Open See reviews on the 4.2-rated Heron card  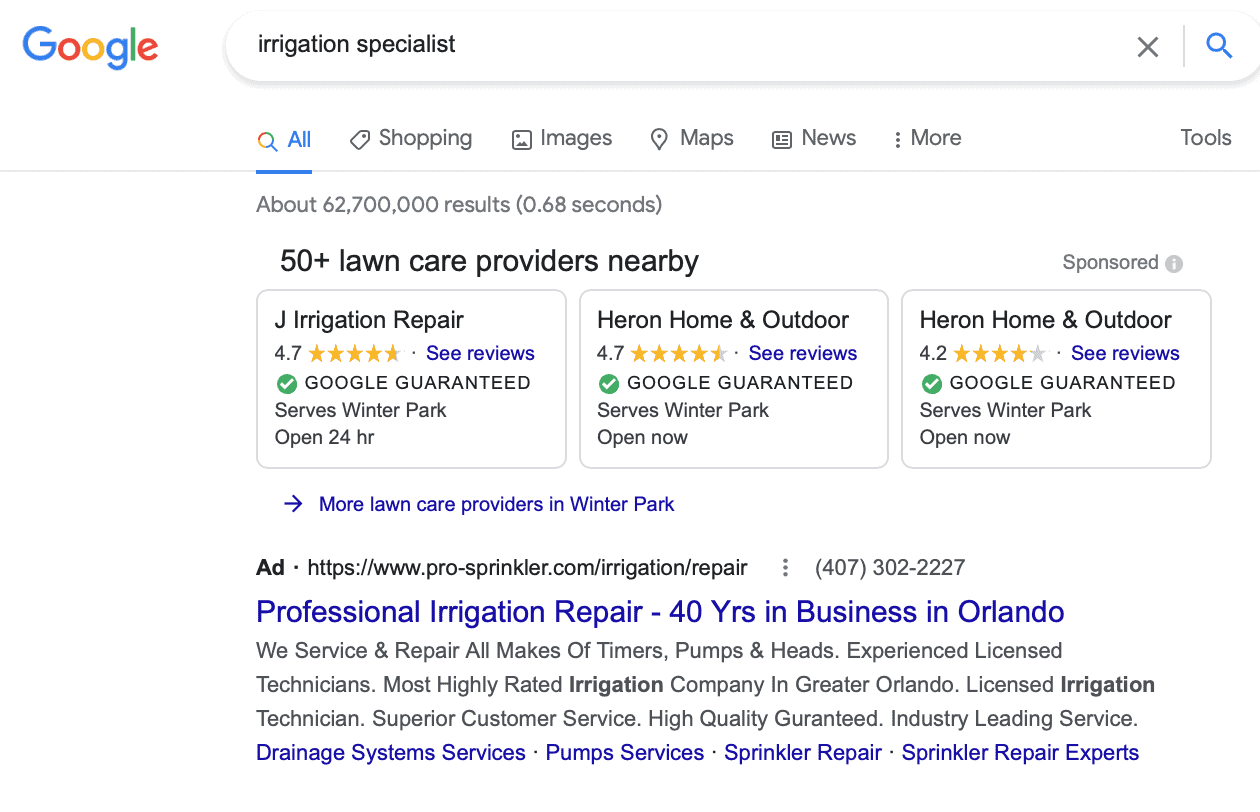pyautogui.click(x=1125, y=353)
